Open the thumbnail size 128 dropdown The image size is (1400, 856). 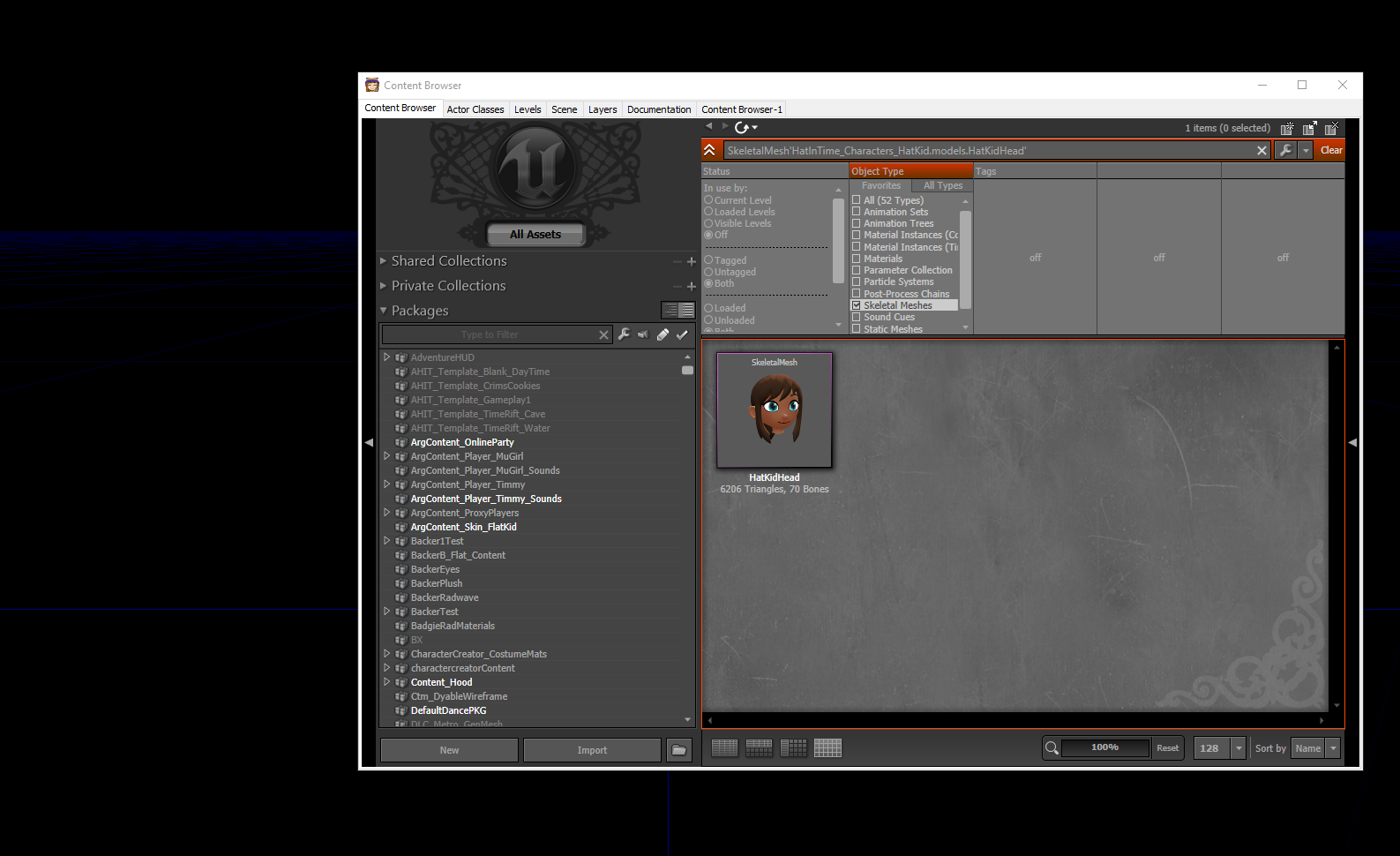coord(1239,748)
